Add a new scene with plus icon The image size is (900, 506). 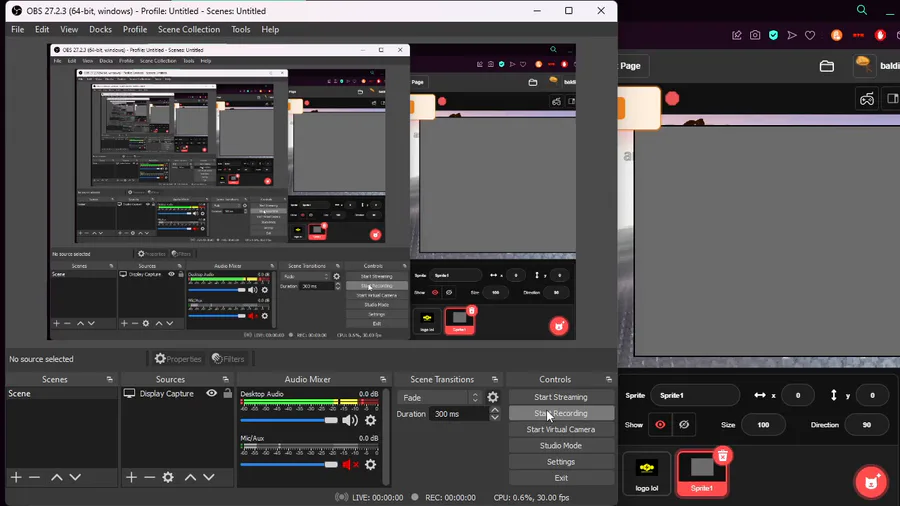16,477
